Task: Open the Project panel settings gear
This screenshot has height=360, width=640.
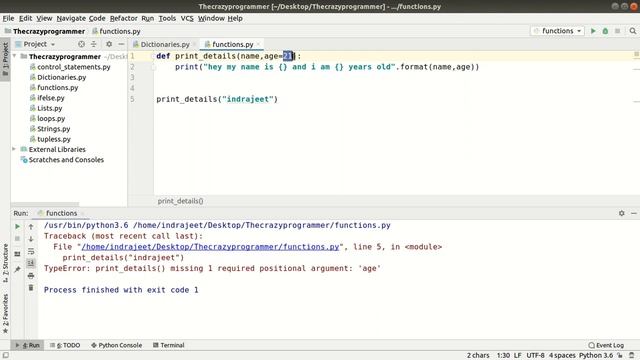Action: [x=109, y=44]
